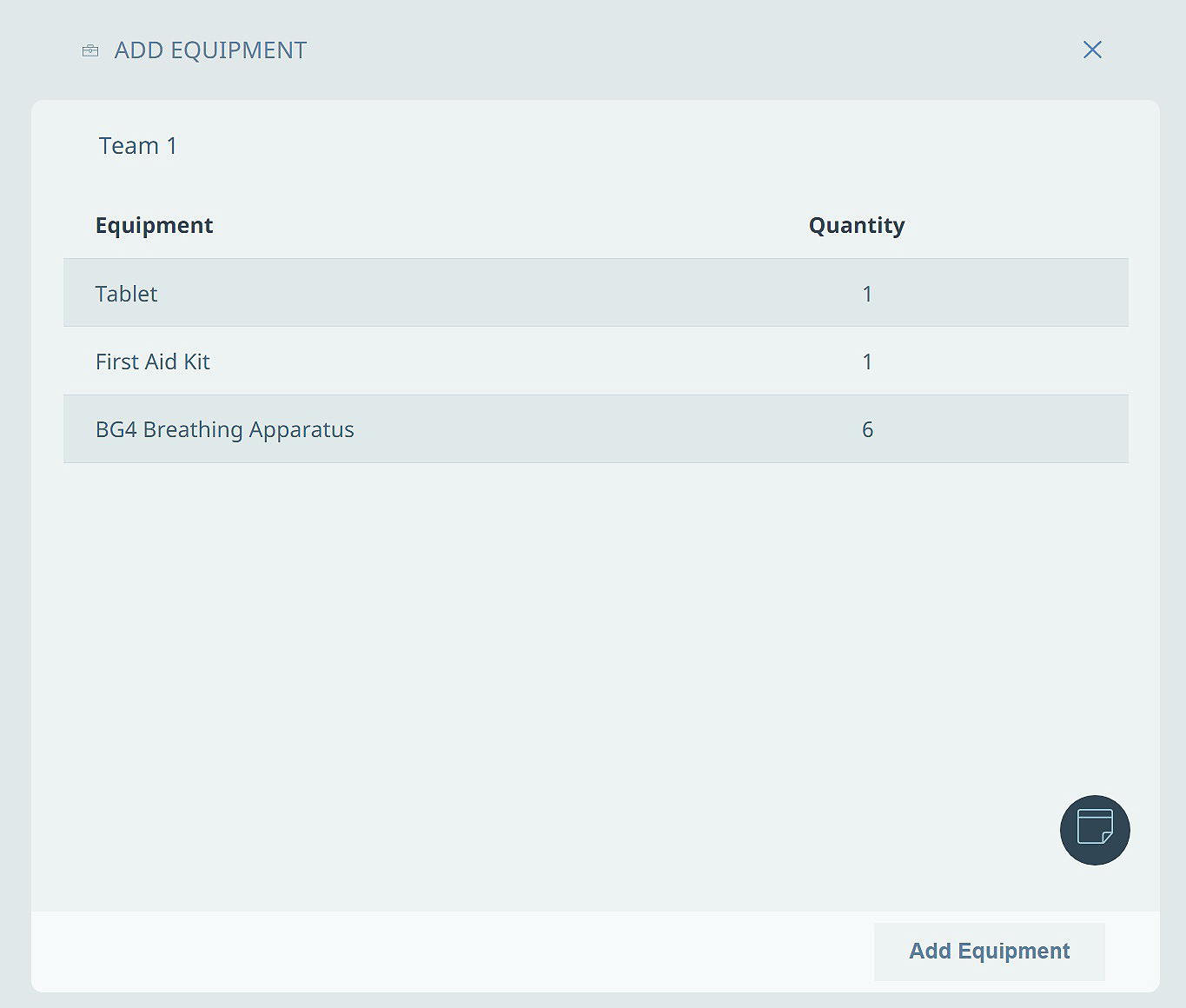
Task: Click quantity 1 for Tablet
Action: [867, 294]
